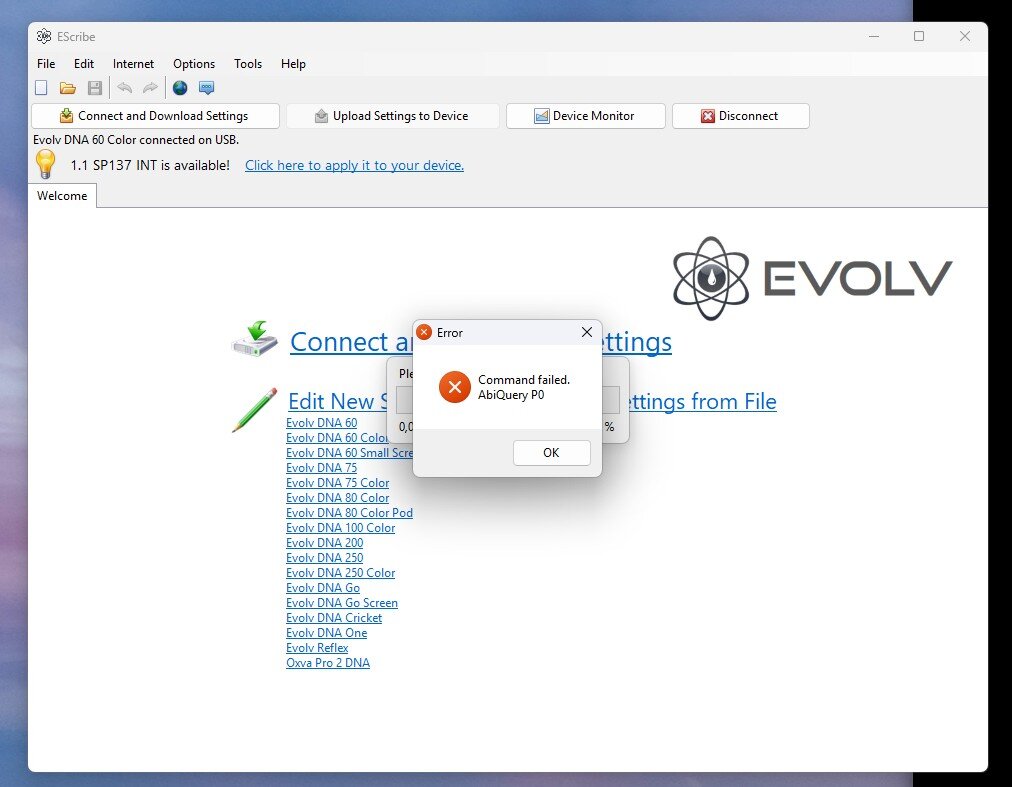Close the Error dialog with X

[x=587, y=332]
